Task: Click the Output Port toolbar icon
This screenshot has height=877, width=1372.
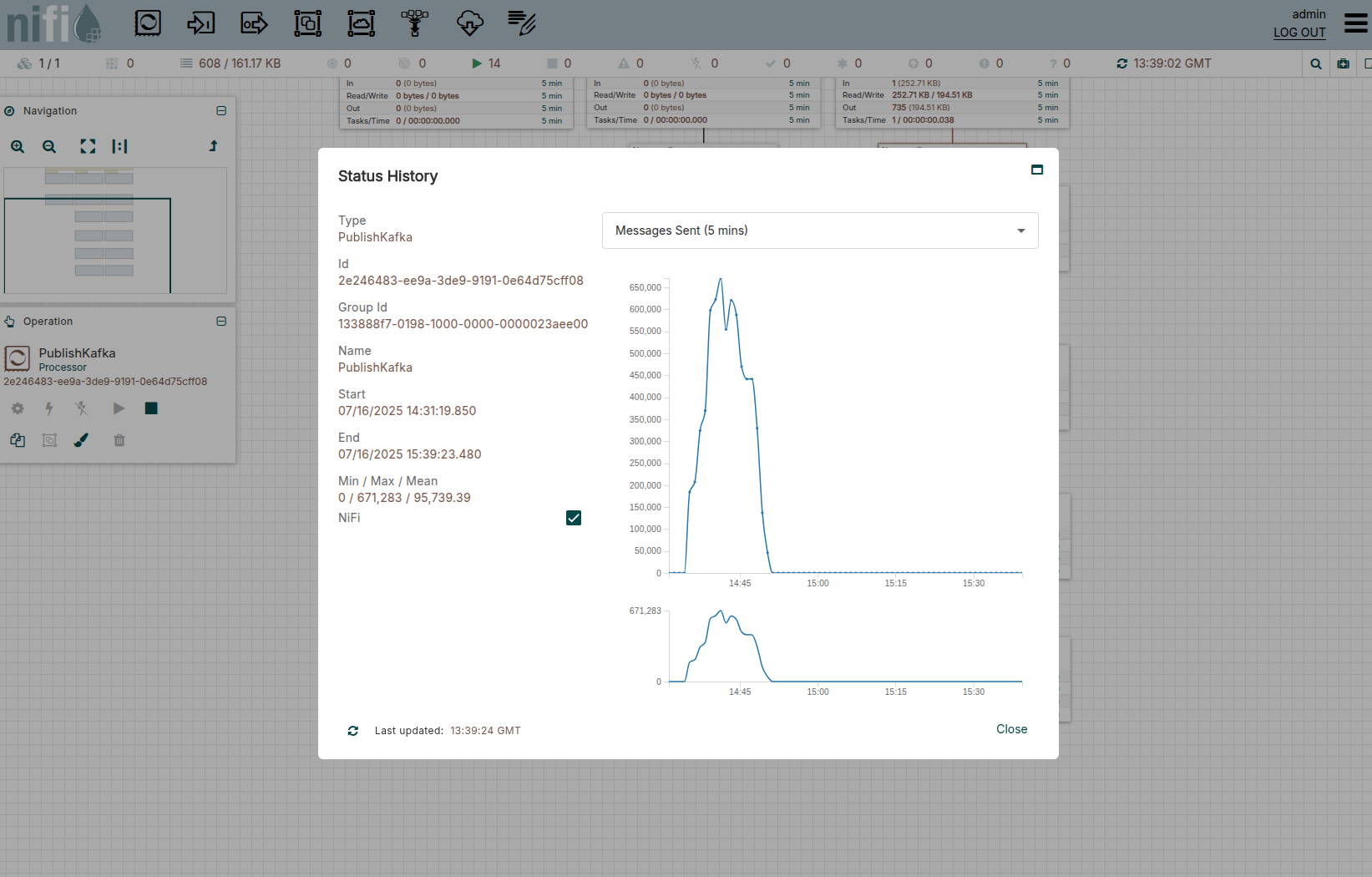Action: coord(254,23)
